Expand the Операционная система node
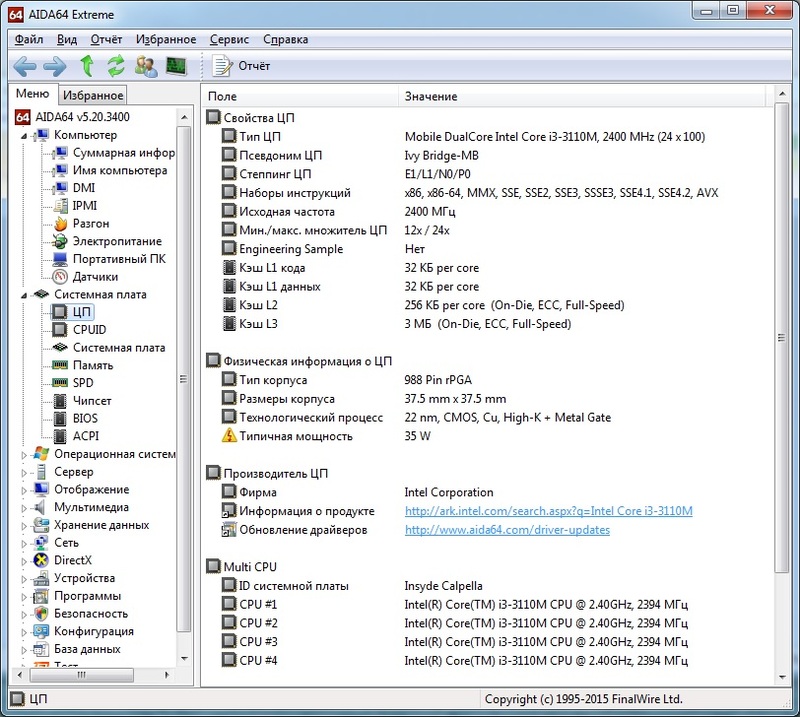The height and width of the screenshot is (717, 800). (24, 455)
